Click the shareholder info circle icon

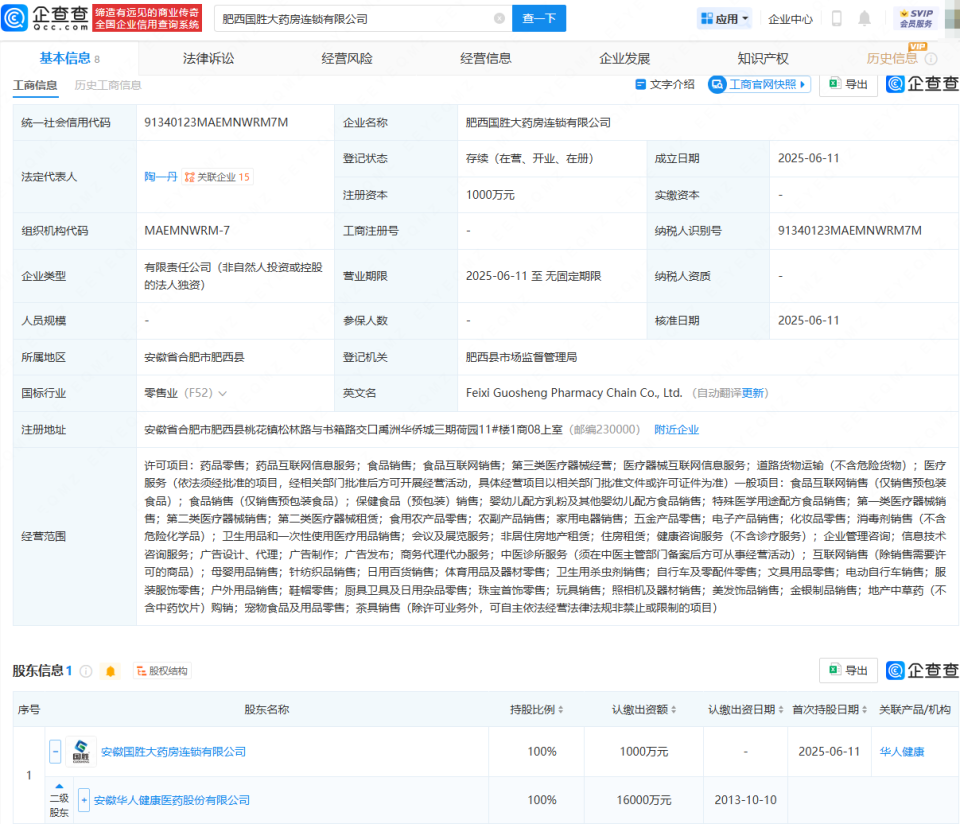pyautogui.click(x=86, y=671)
